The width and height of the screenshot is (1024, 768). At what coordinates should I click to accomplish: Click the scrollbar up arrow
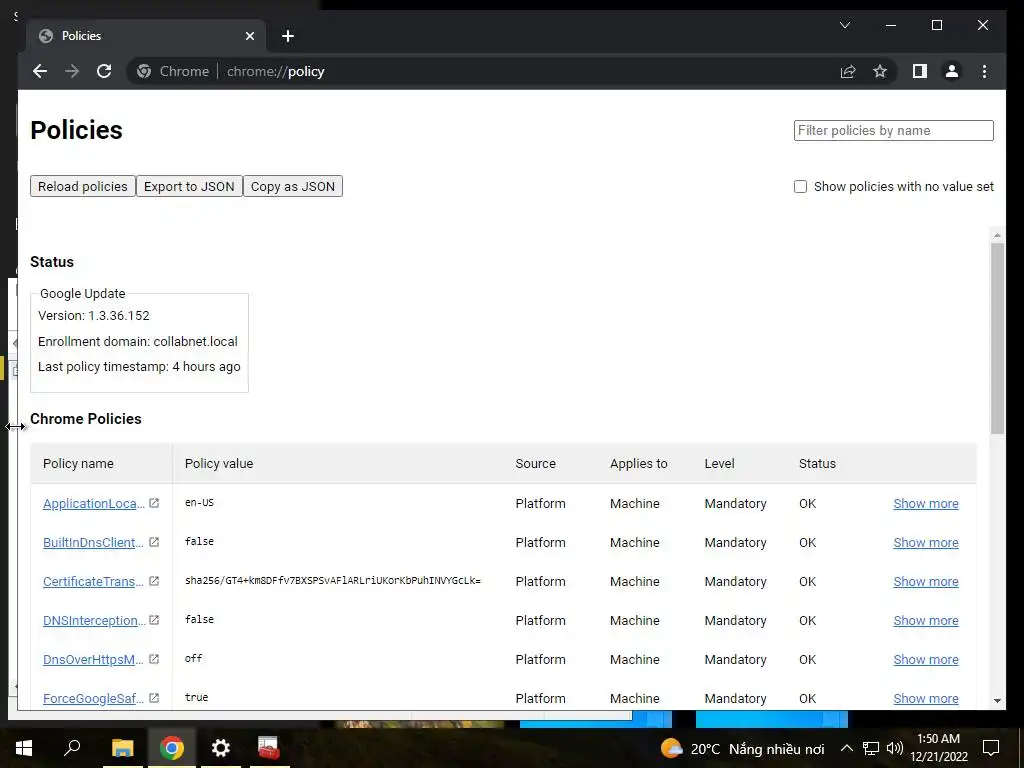pos(997,234)
